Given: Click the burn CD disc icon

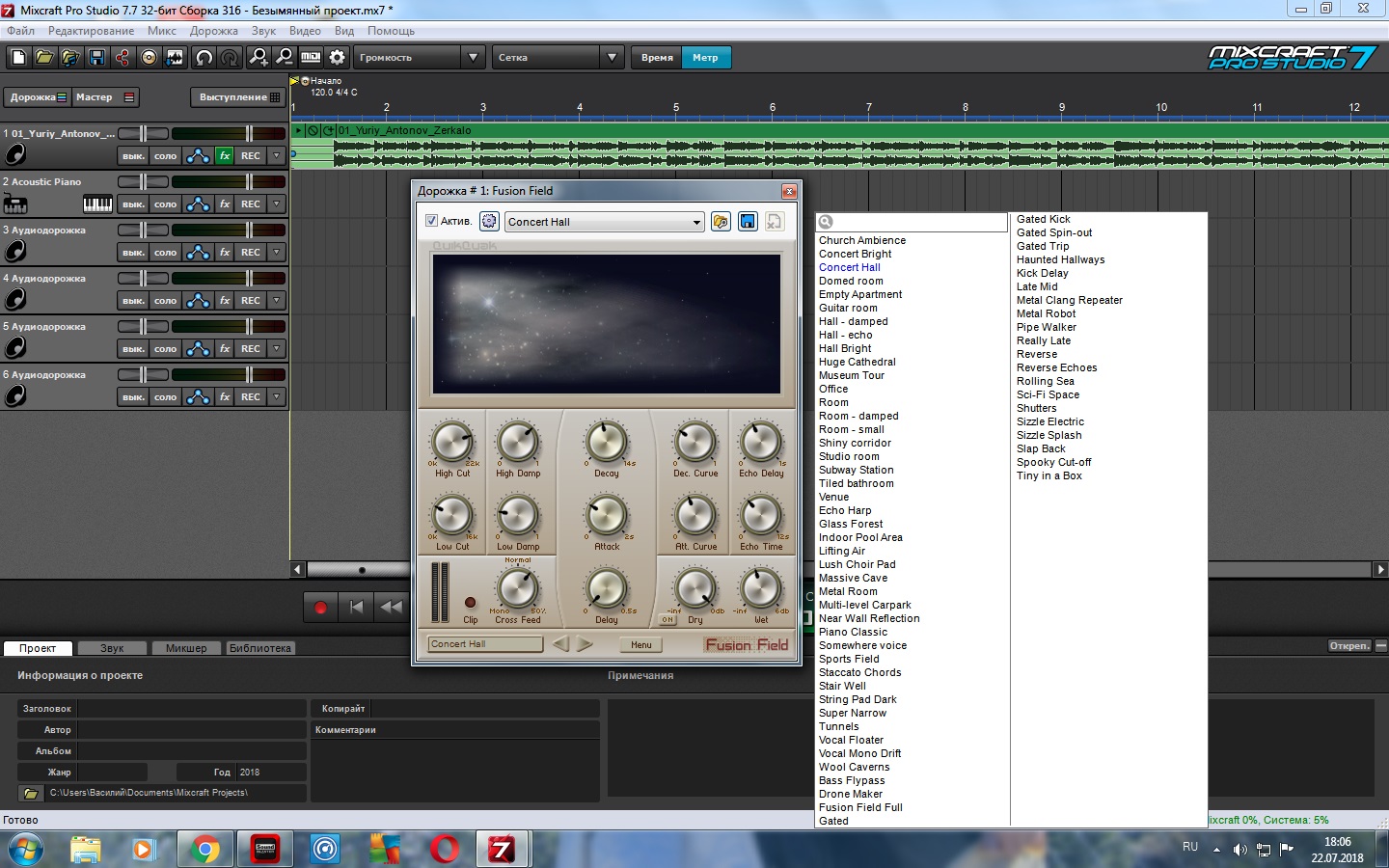Looking at the screenshot, I should pos(149,58).
